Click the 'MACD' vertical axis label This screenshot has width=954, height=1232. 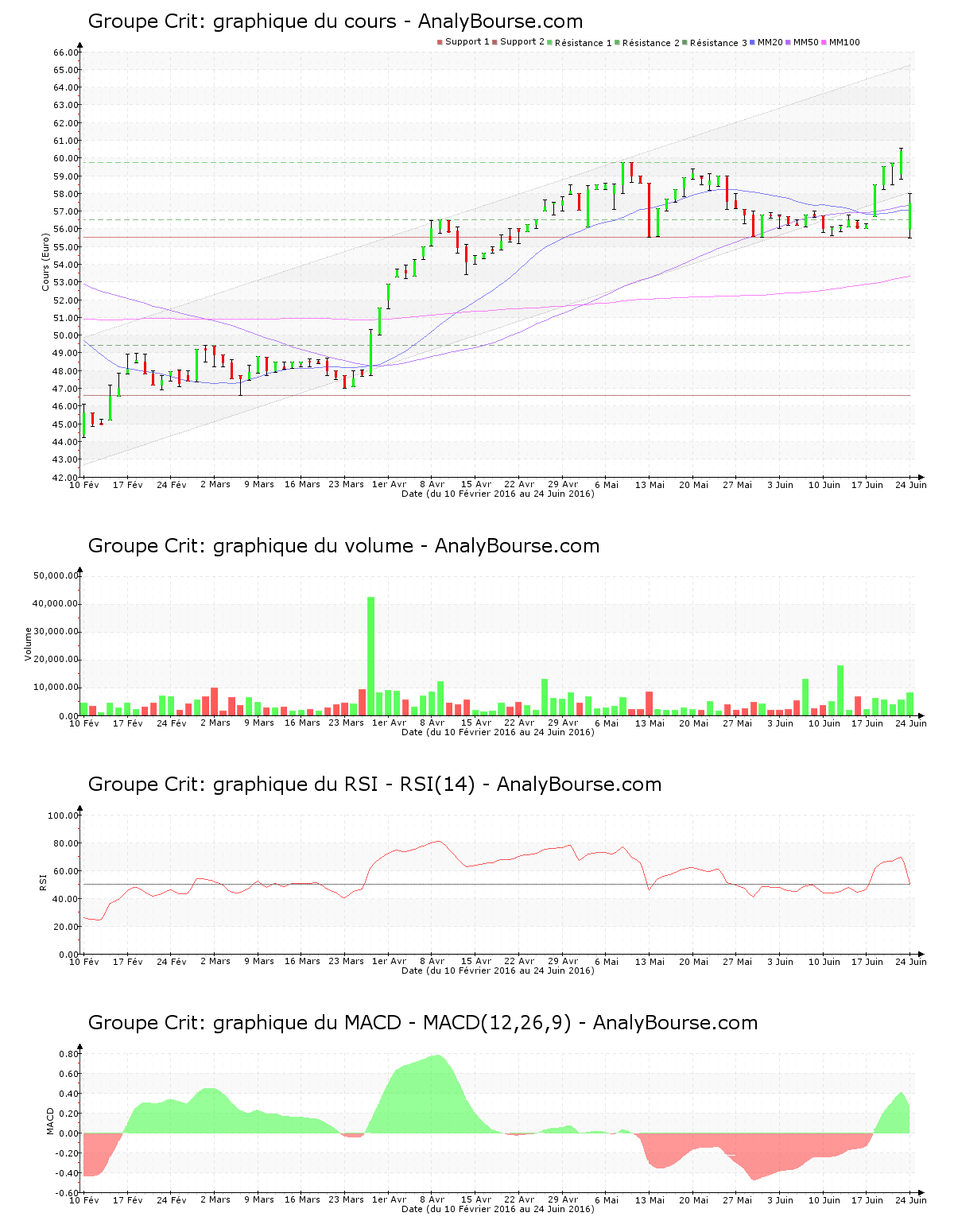[x=50, y=1121]
